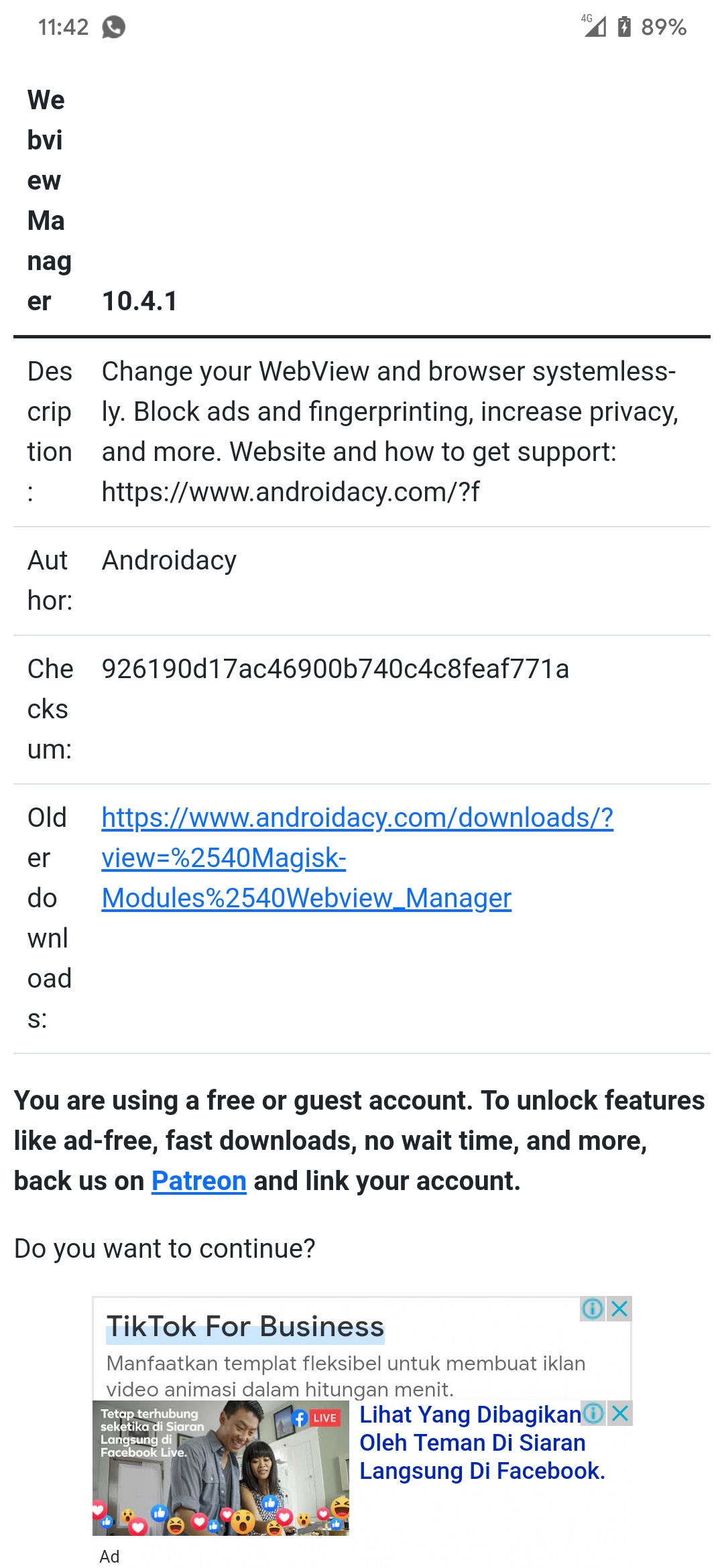Open the Patreon link
This screenshot has width=724, height=1568.
198,1180
